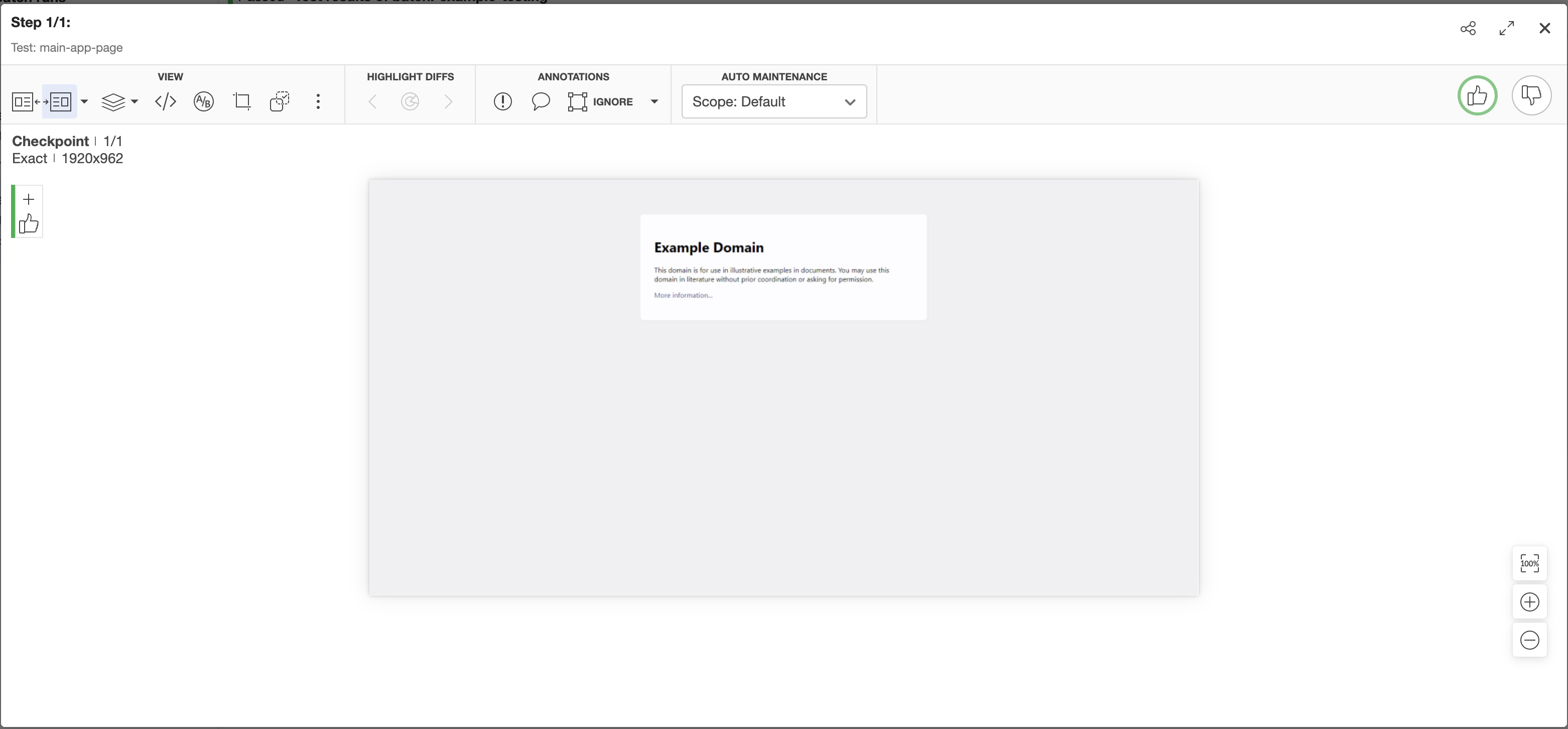
Task: Open the match regions tool
Action: pos(280,101)
